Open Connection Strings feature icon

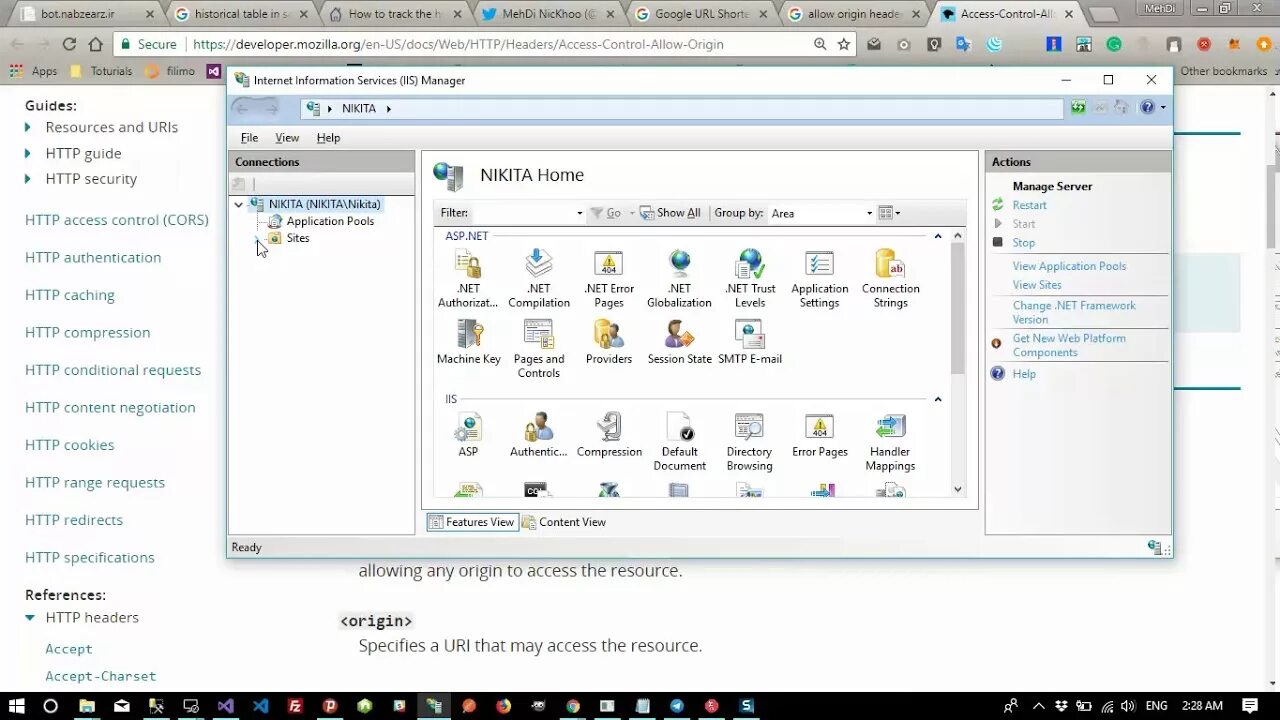[890, 279]
